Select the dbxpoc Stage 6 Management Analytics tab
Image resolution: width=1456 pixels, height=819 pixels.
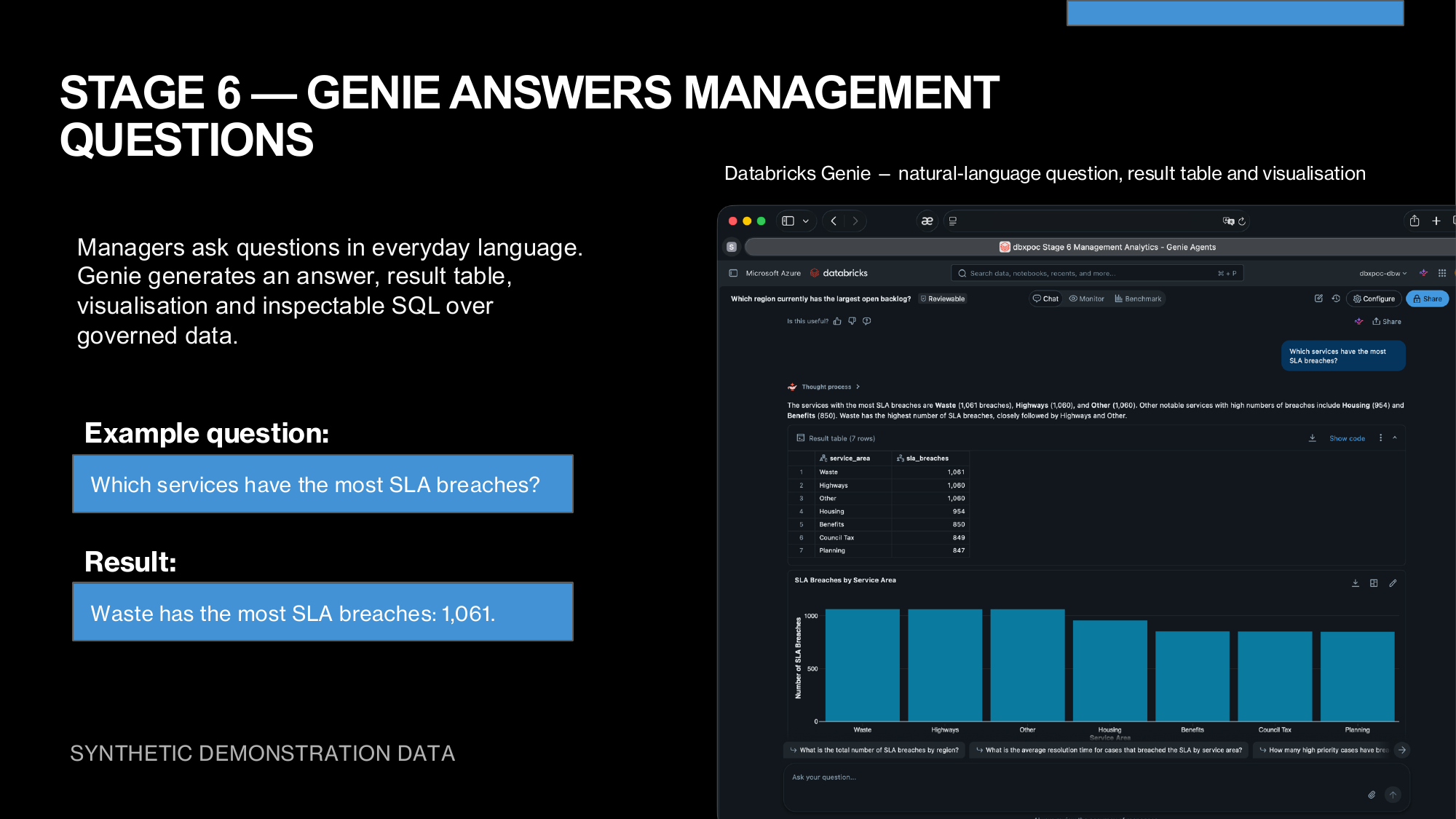pos(1107,247)
